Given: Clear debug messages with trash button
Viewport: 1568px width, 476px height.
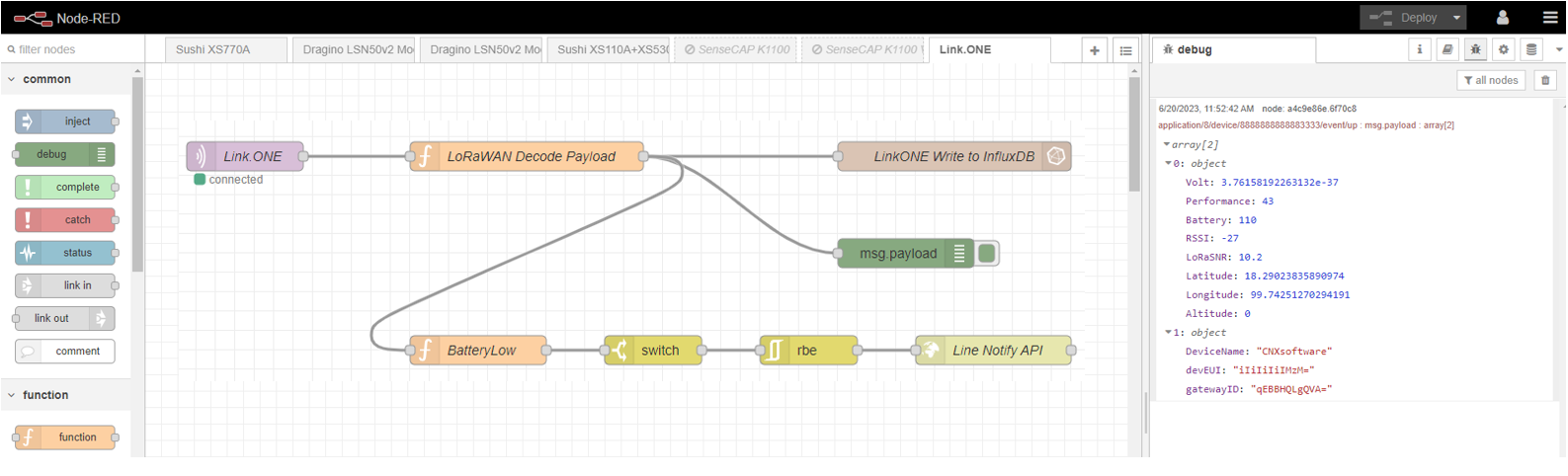Looking at the screenshot, I should (1545, 80).
